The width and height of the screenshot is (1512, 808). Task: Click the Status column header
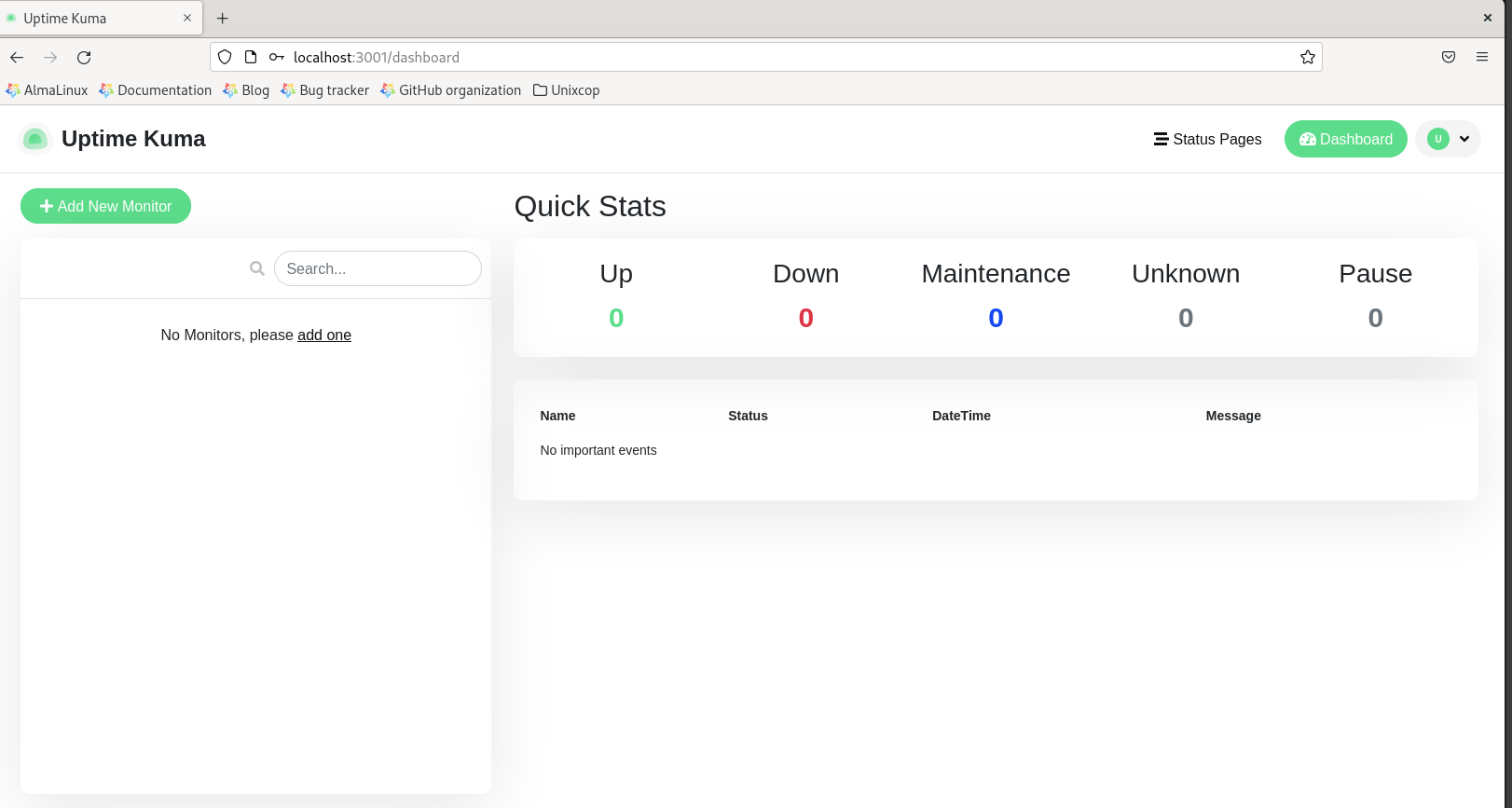click(748, 416)
